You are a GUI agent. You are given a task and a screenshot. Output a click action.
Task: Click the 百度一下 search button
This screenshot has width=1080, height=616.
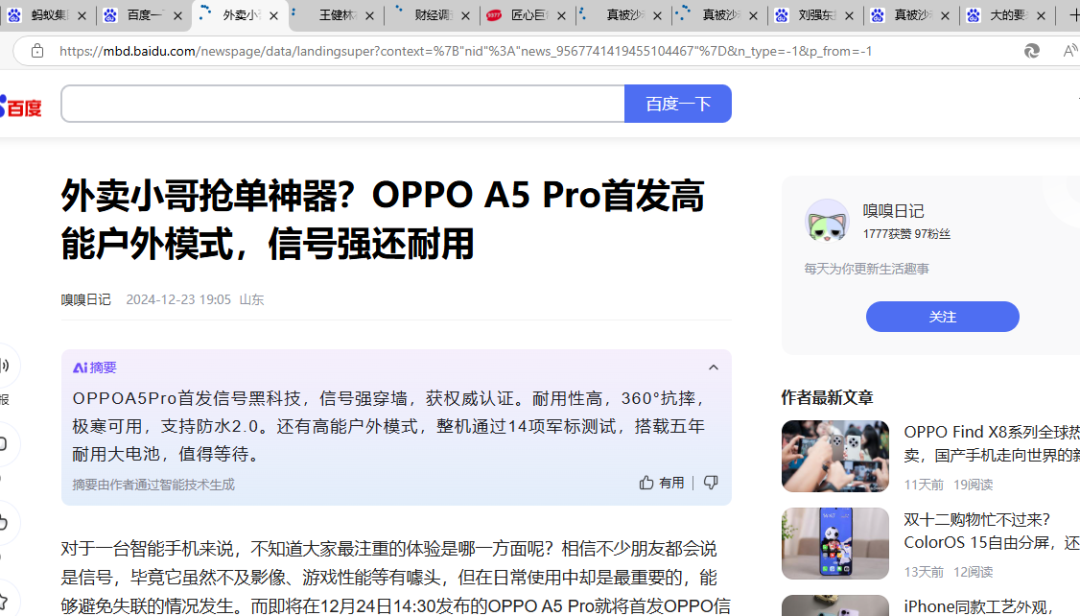(677, 104)
